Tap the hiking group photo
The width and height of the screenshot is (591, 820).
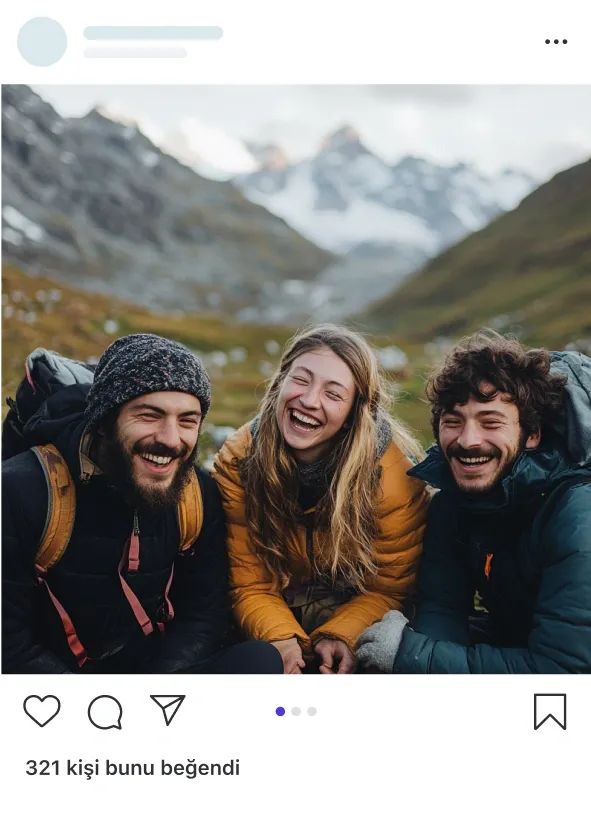(296, 379)
